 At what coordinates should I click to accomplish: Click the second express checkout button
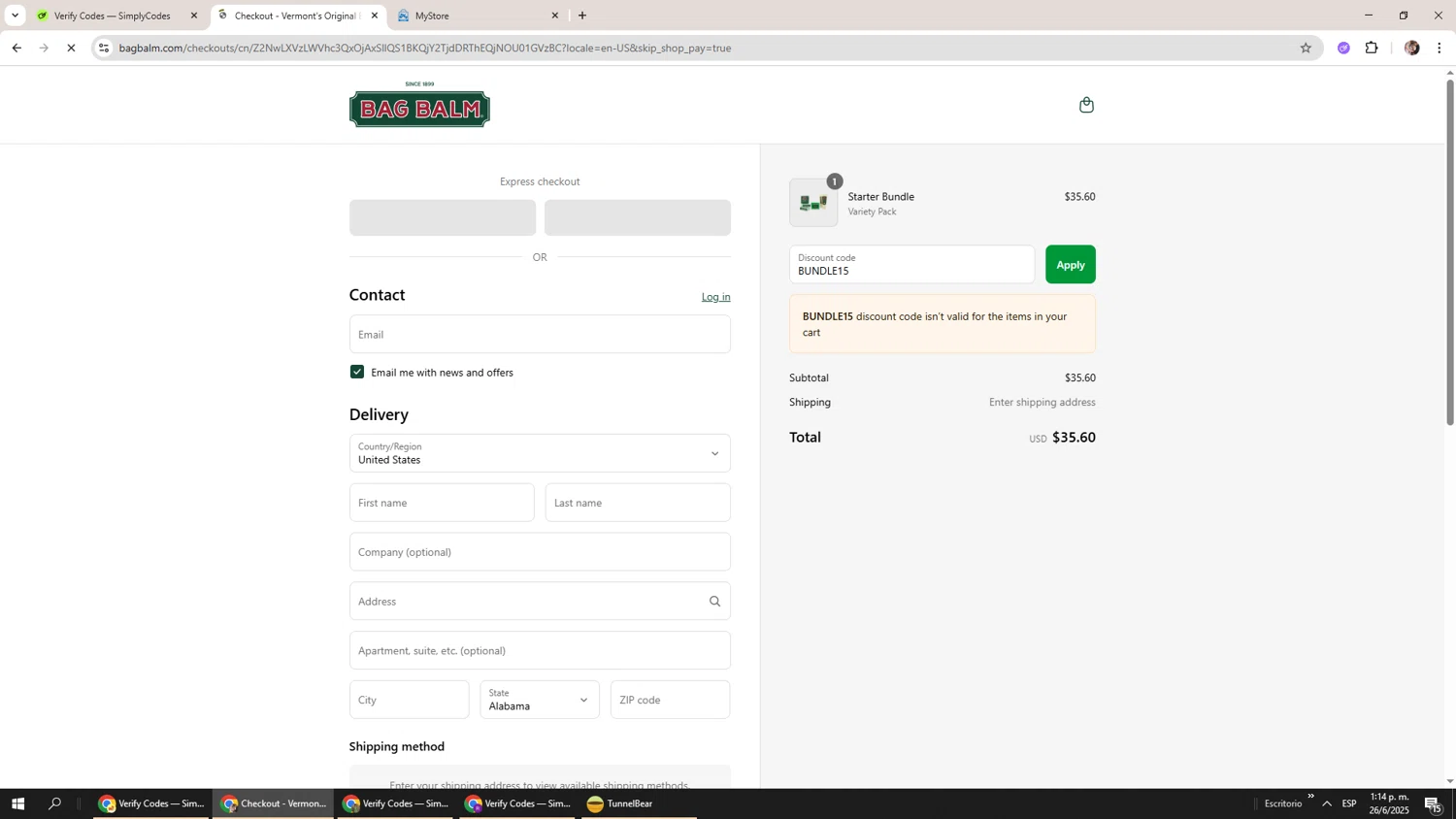[638, 218]
